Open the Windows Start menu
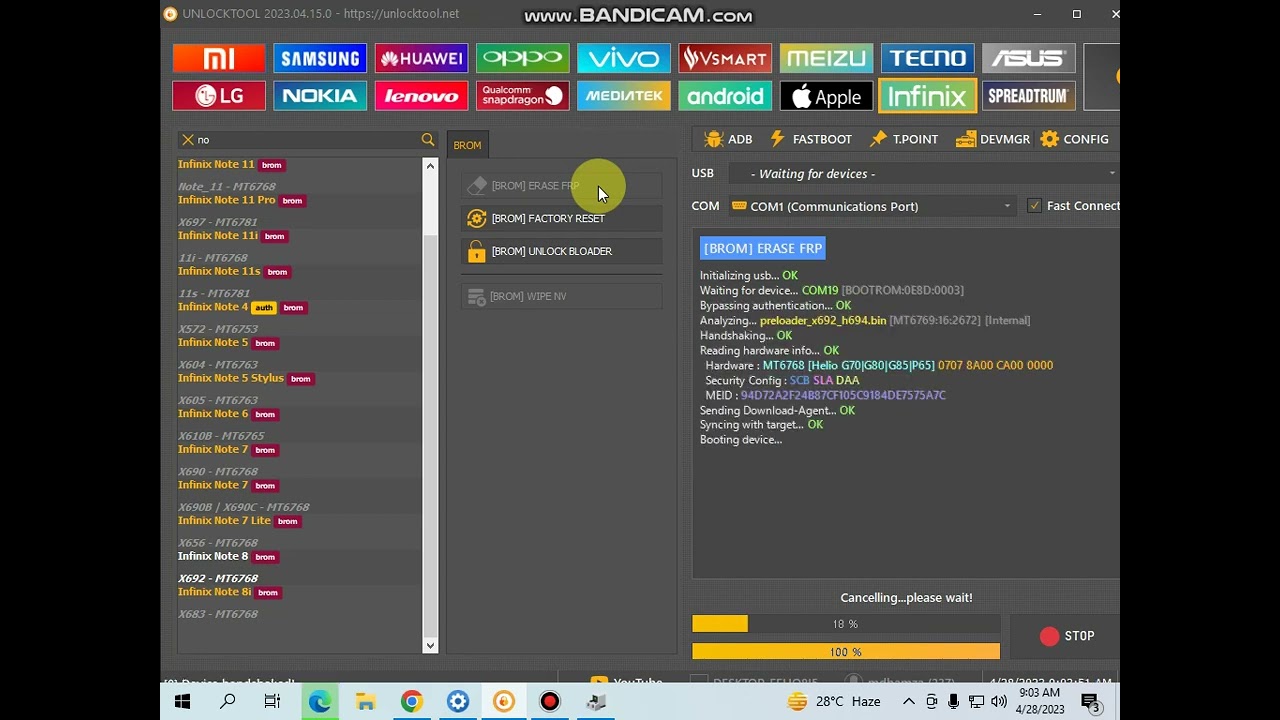The width and height of the screenshot is (1280, 720). click(x=182, y=702)
